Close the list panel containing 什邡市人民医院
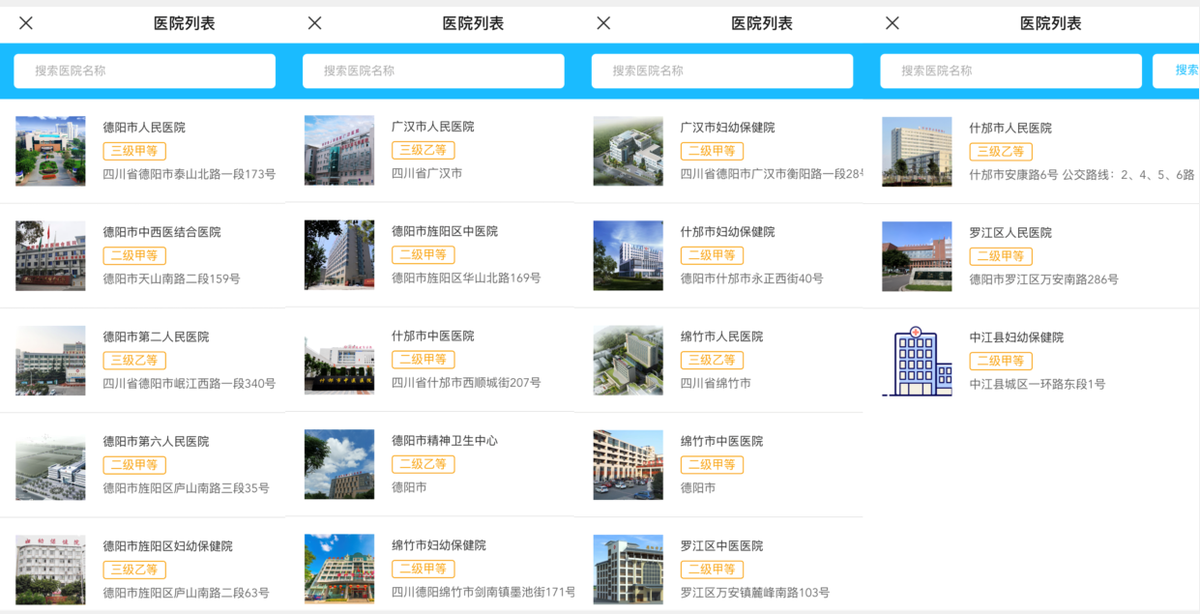The height and width of the screenshot is (614, 1200). tap(892, 23)
